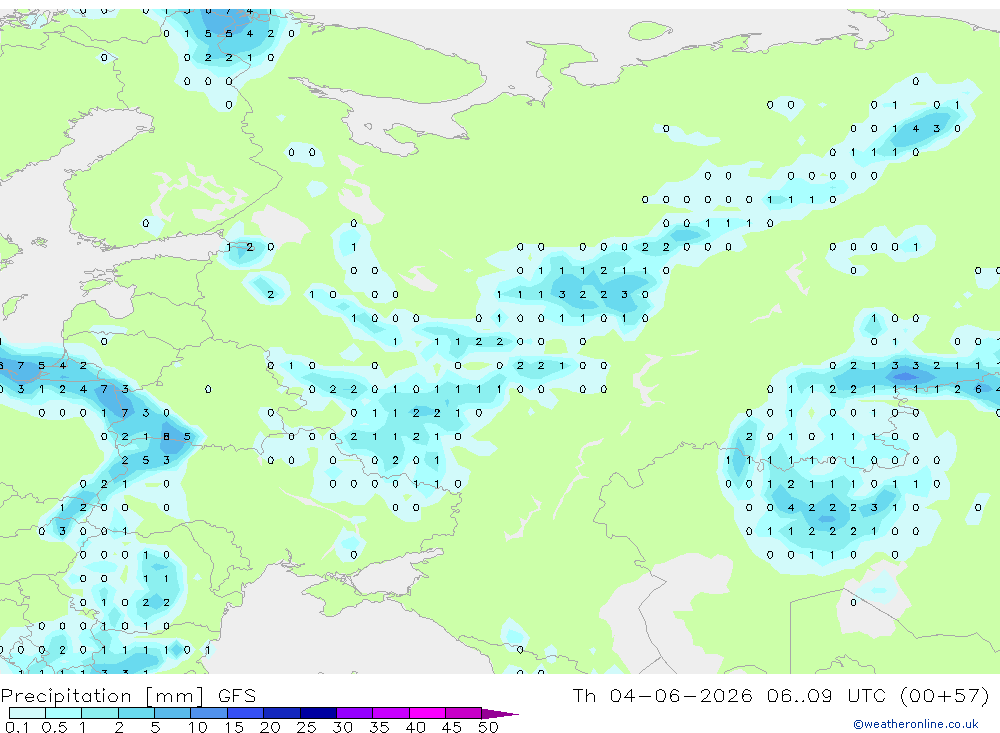Screen dimensions: 1000x733
Task: Select the legend swatch between 15 and 20
Action: [x=246, y=713]
